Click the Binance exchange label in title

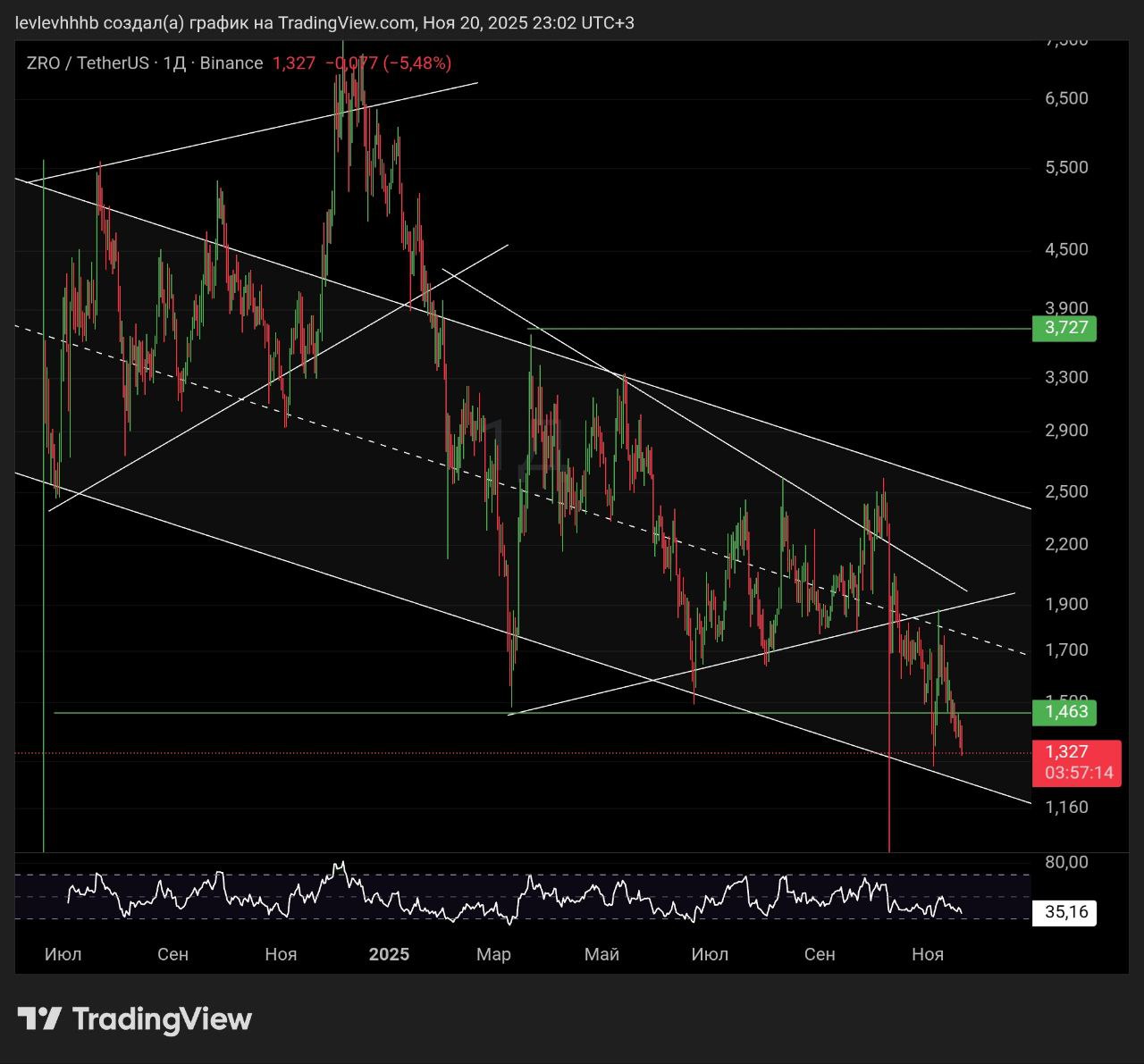231,63
